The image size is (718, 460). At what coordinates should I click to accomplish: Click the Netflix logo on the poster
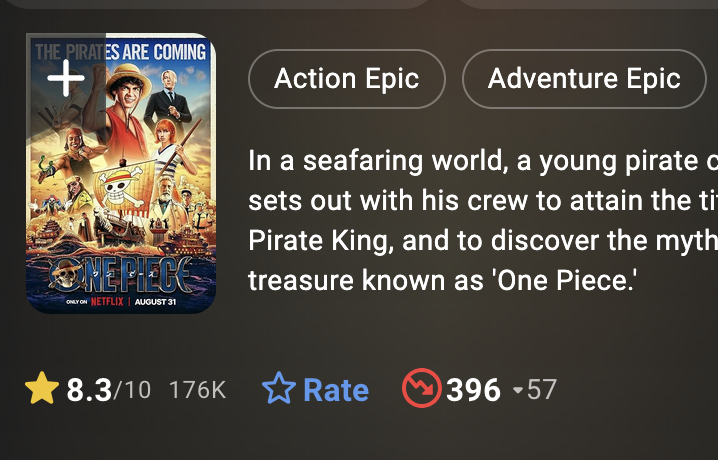click(x=108, y=300)
